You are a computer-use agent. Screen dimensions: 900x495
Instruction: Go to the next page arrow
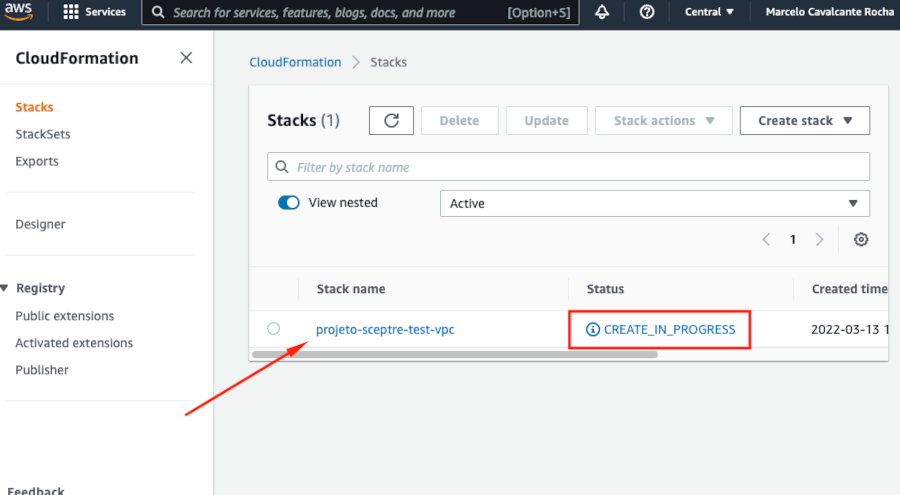tap(819, 240)
